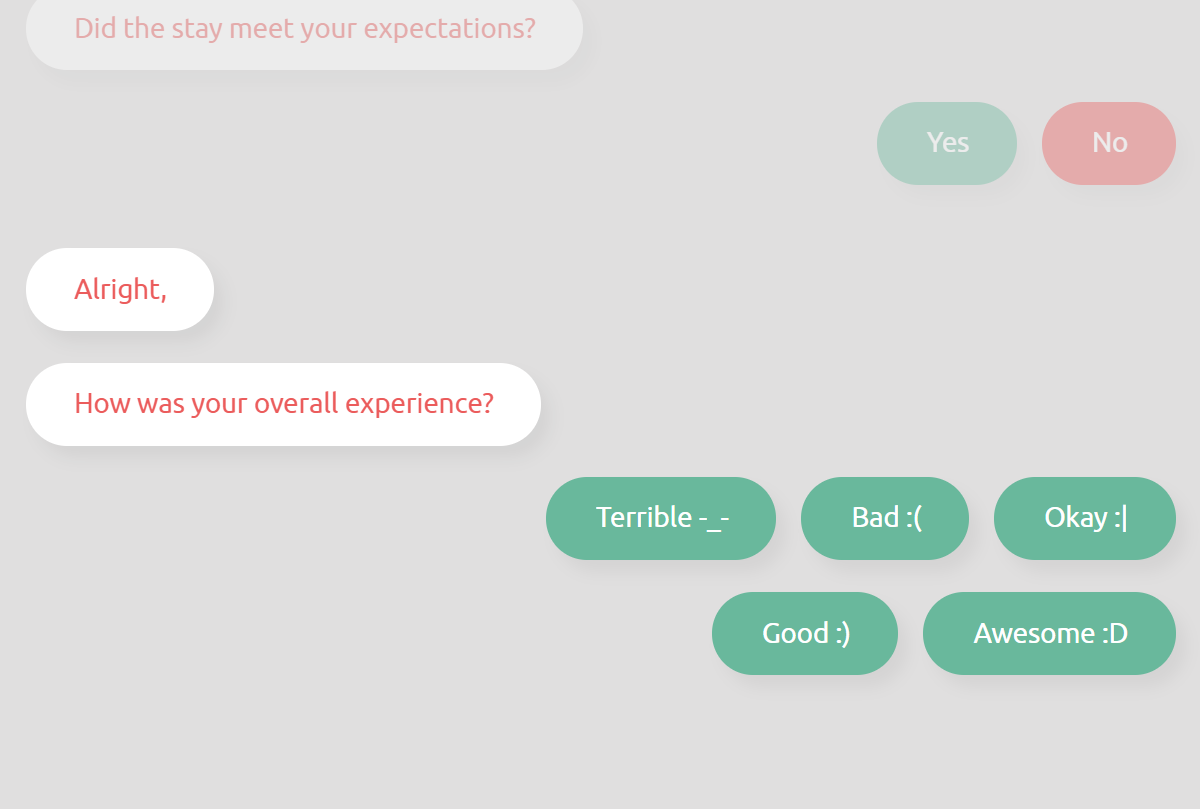The width and height of the screenshot is (1200, 809).
Task: Answer with the worst rating, Terrible
Action: point(661,518)
